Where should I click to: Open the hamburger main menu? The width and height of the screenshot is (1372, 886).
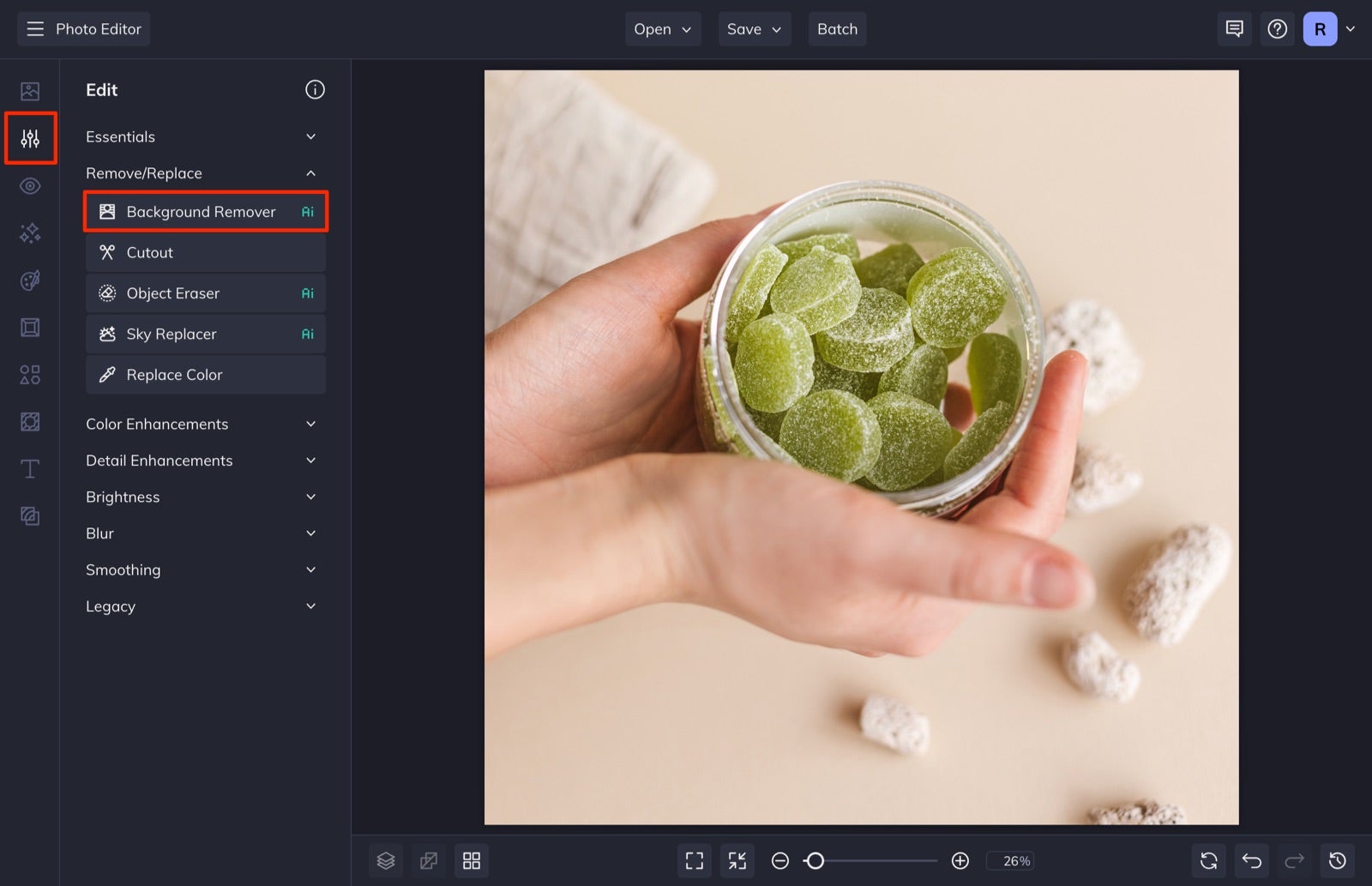(x=35, y=28)
